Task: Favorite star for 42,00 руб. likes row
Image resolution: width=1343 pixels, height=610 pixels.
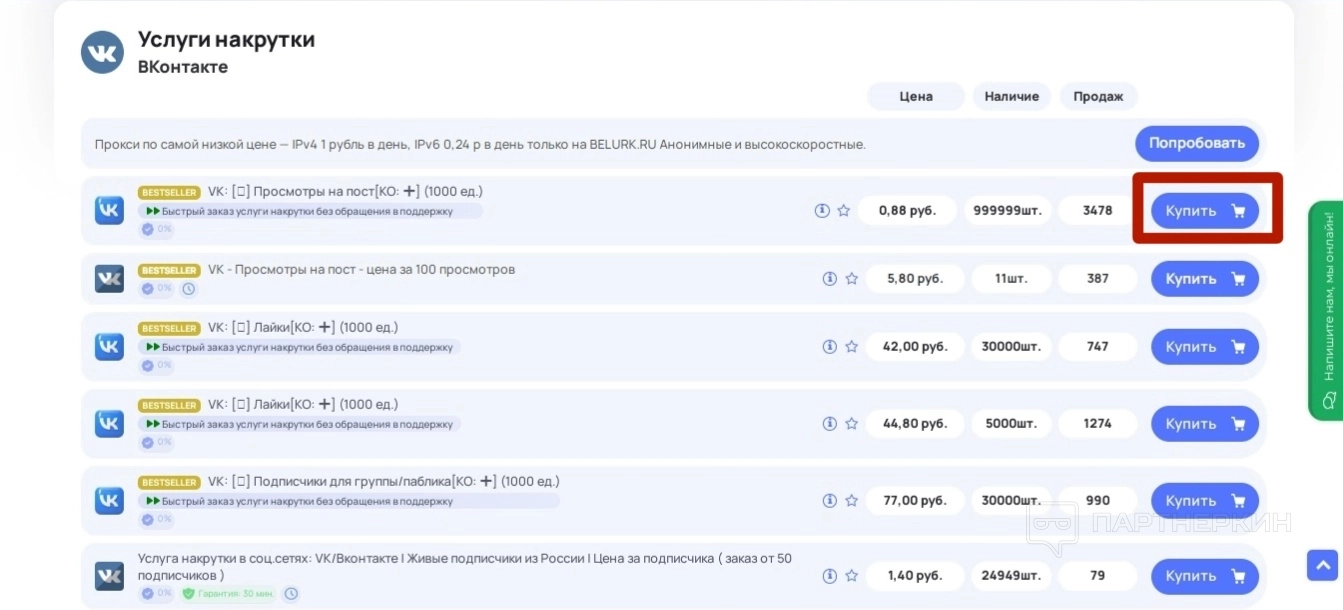Action: pyautogui.click(x=852, y=347)
